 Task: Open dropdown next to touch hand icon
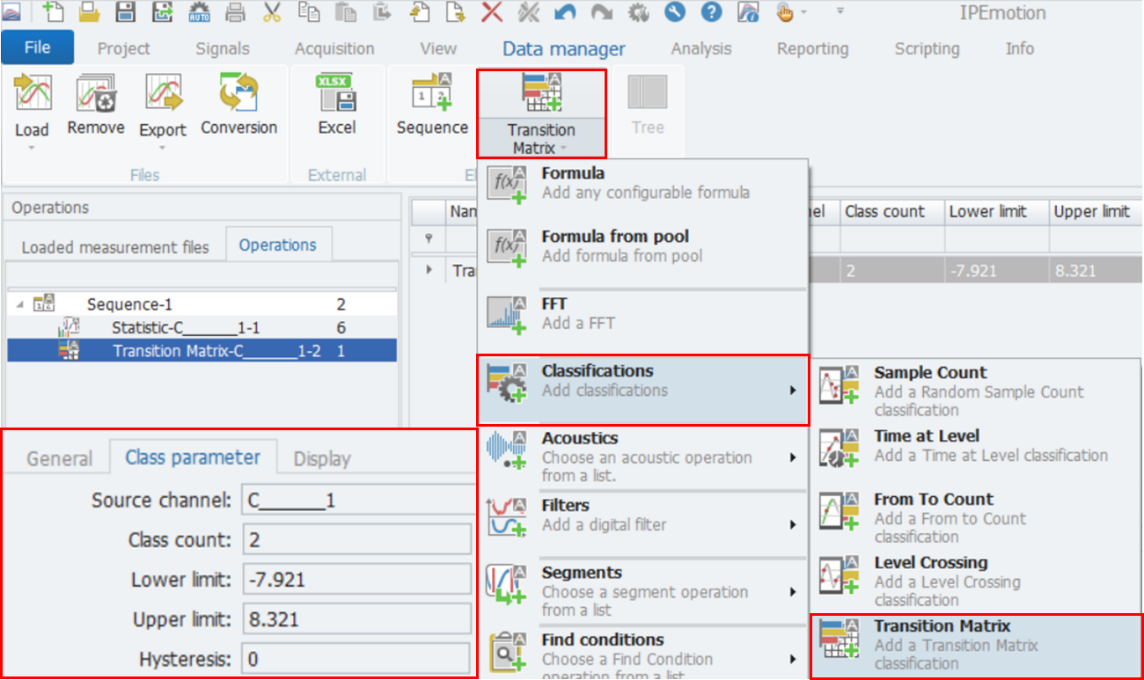804,12
